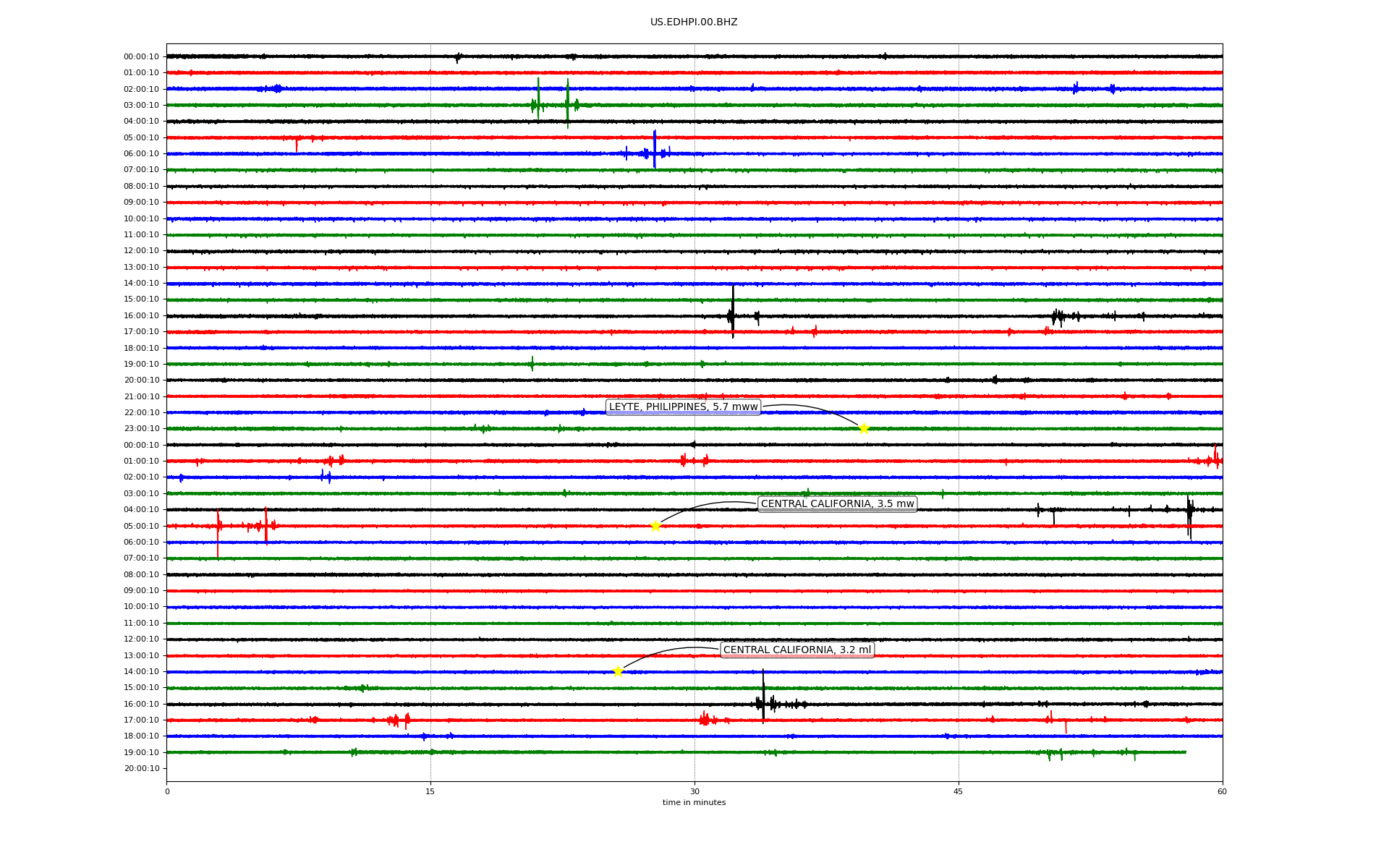Click the yellow star near Leyte annotation
Viewport: 1389px width, 868px height.
863,428
